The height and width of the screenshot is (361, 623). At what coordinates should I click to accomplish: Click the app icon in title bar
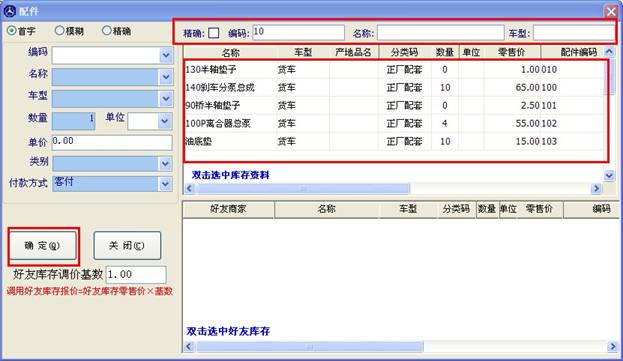[x=10, y=11]
